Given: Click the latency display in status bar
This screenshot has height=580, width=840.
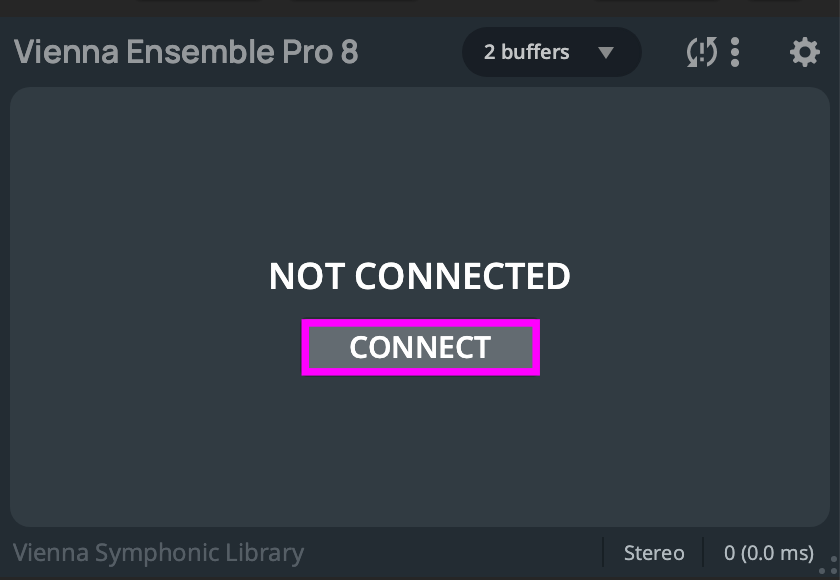Looking at the screenshot, I should click(x=769, y=553).
